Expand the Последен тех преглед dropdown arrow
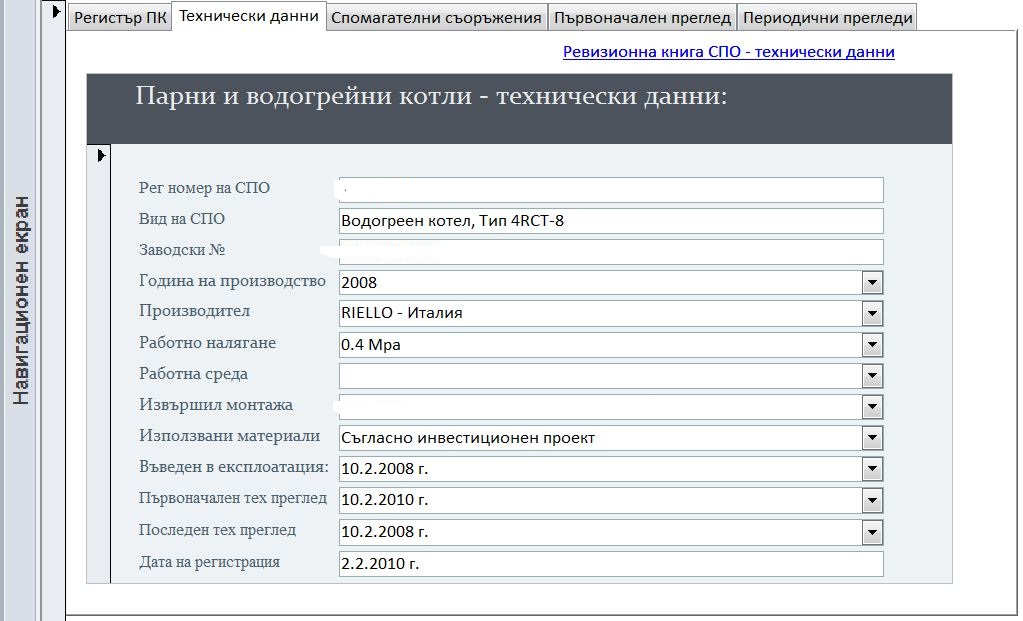This screenshot has height=621, width=1023. pyautogui.click(x=872, y=532)
